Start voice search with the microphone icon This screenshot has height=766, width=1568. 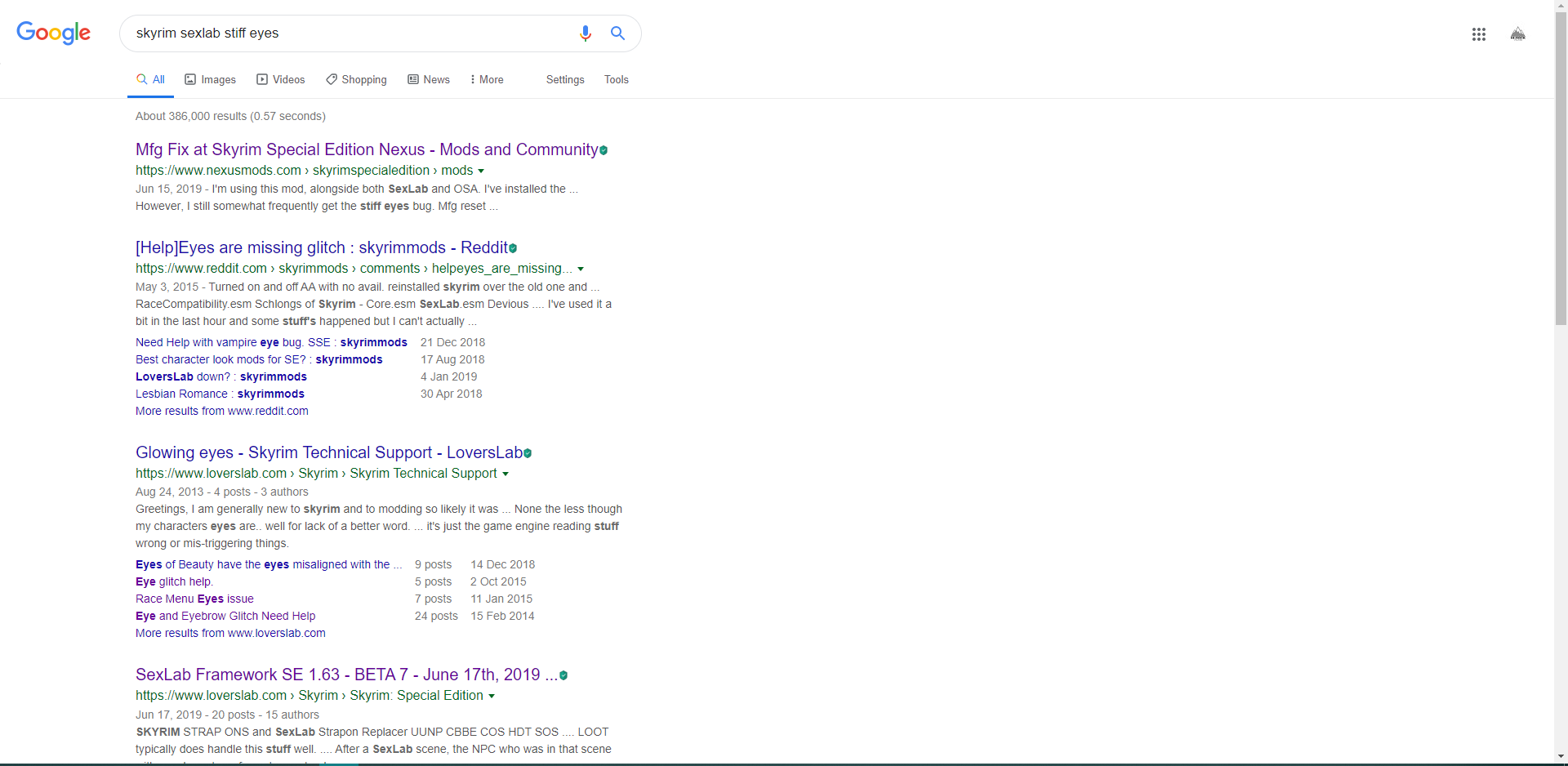pos(585,33)
